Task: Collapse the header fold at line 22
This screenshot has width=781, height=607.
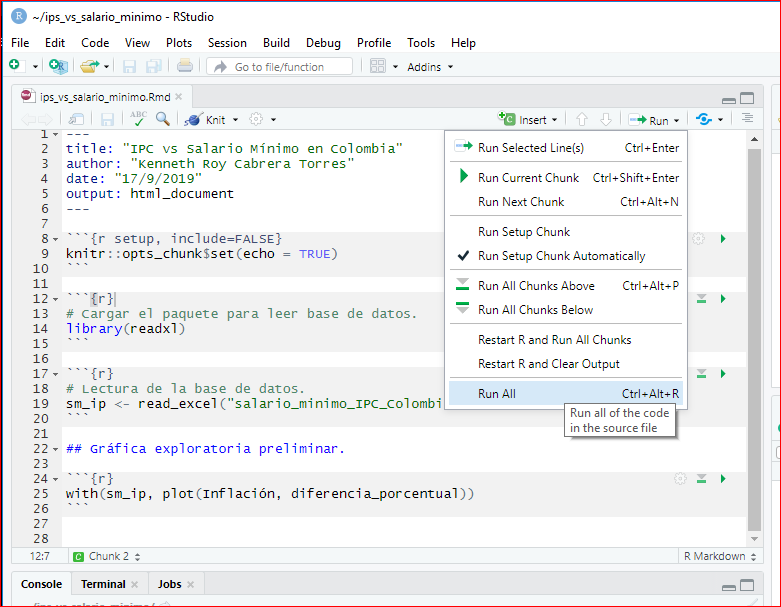Action: [55, 449]
